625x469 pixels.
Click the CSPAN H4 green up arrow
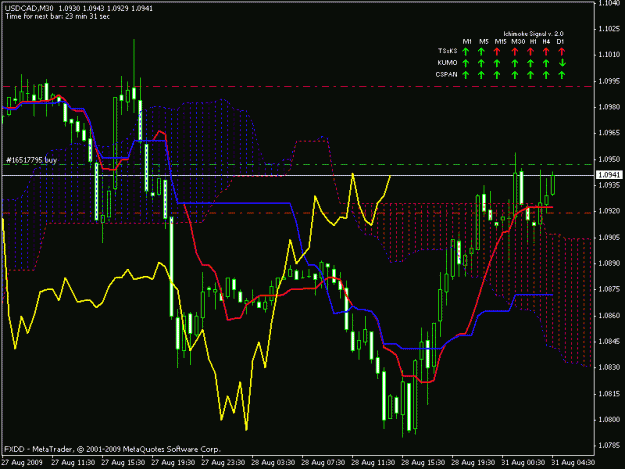pos(546,75)
